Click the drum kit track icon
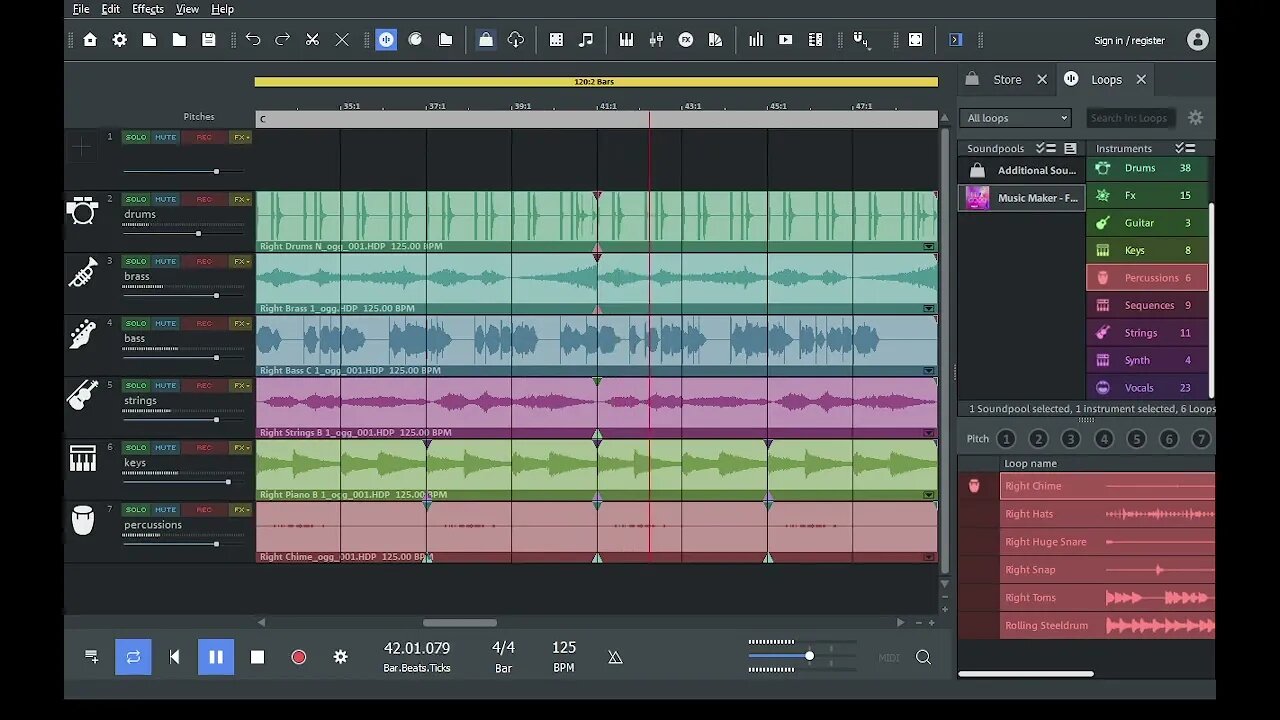 click(82, 211)
